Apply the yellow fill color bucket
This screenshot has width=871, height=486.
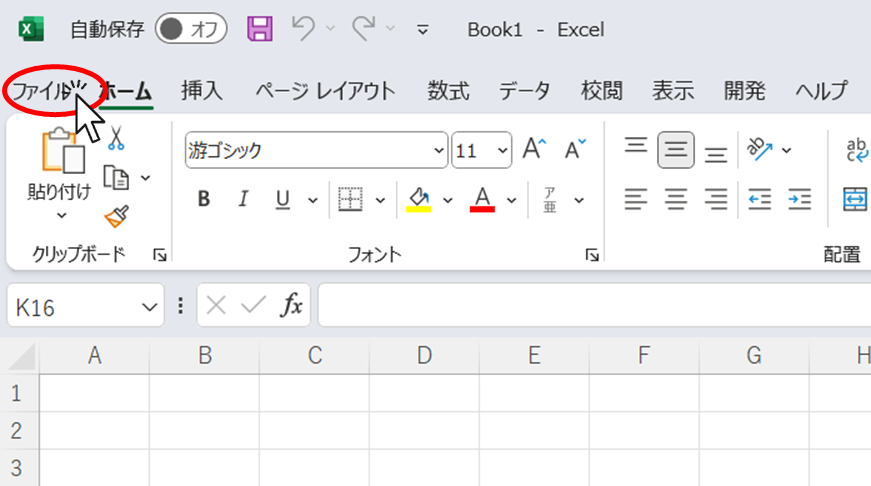pyautogui.click(x=419, y=199)
